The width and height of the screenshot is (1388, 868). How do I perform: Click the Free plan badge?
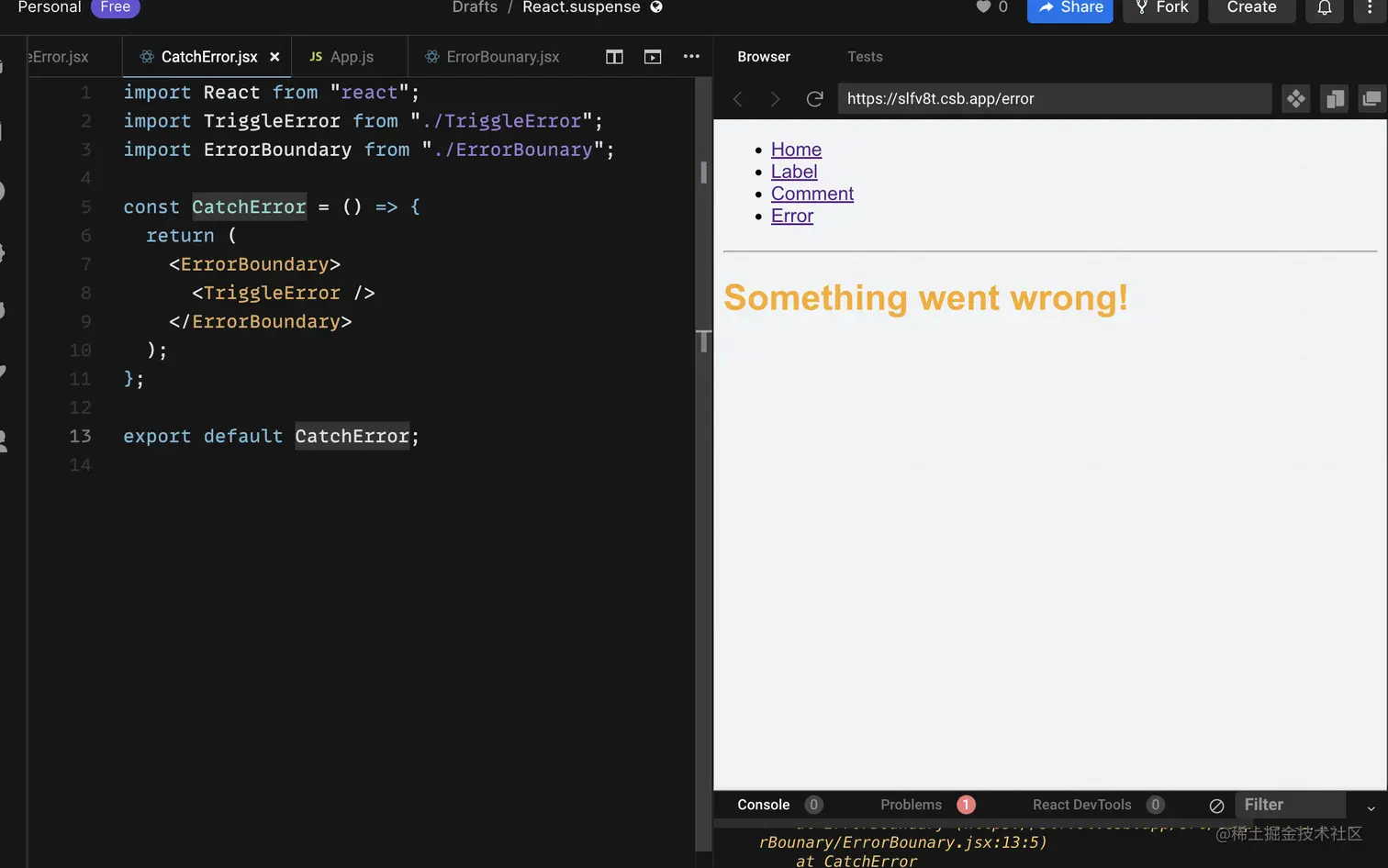pyautogui.click(x=115, y=7)
